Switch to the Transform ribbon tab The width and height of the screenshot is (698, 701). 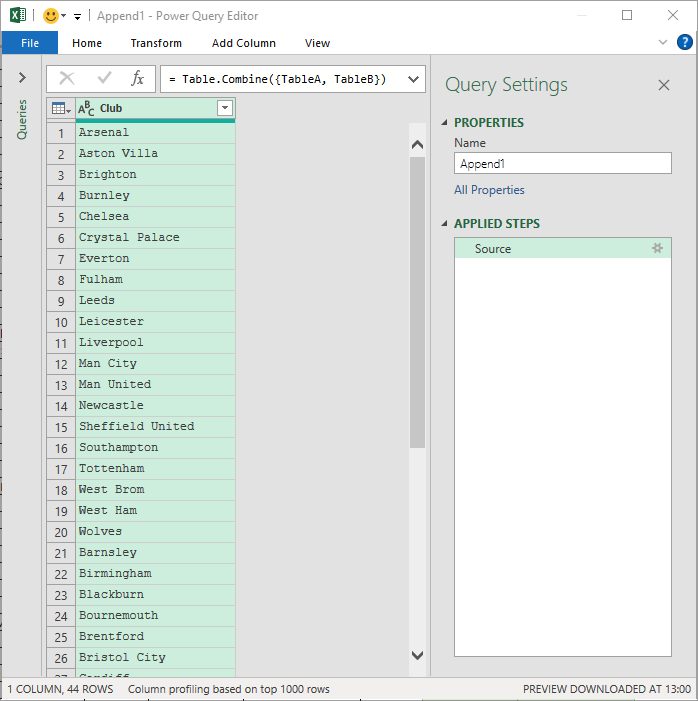pos(156,43)
